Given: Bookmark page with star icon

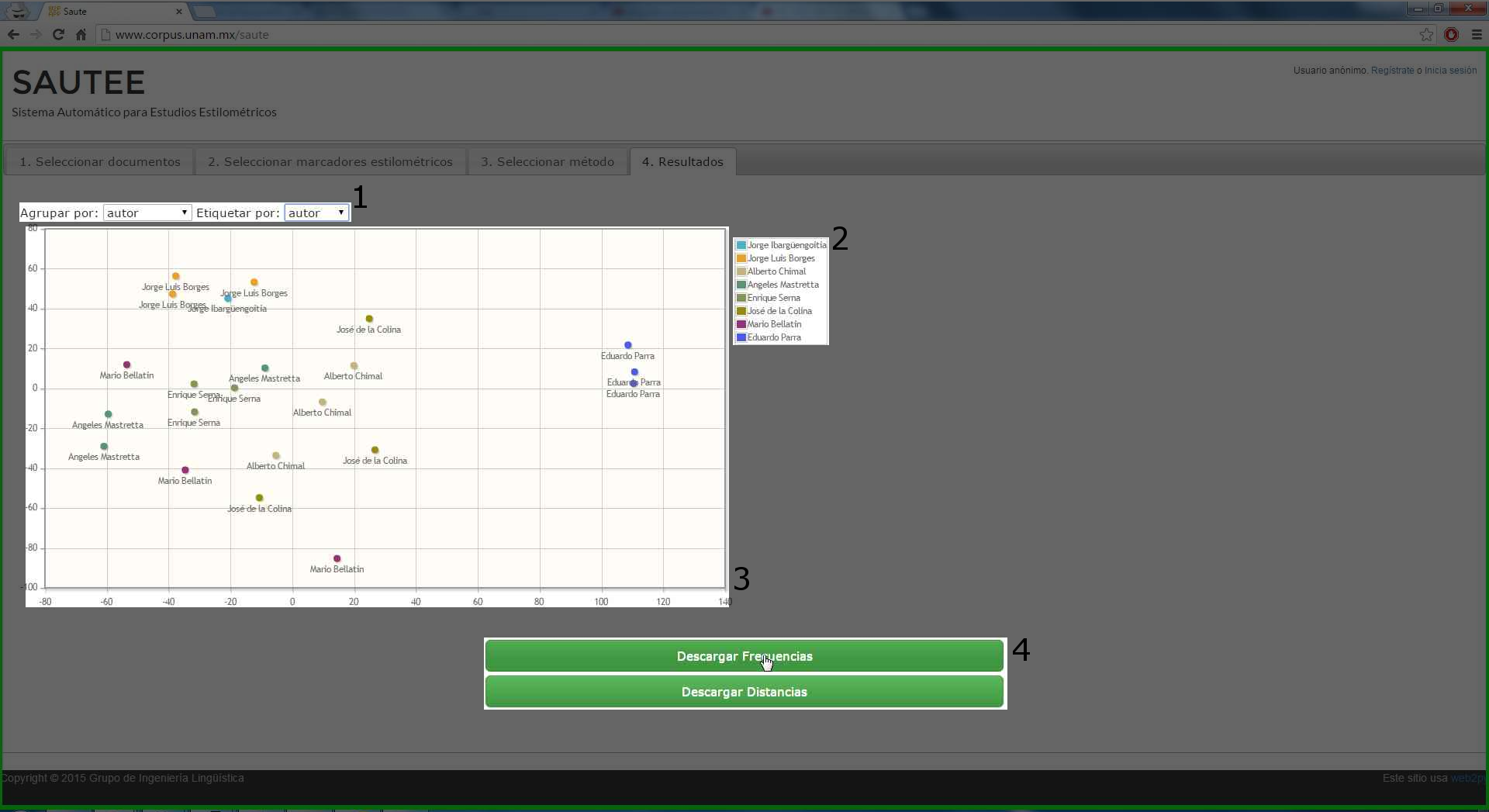Looking at the screenshot, I should pyautogui.click(x=1426, y=34).
